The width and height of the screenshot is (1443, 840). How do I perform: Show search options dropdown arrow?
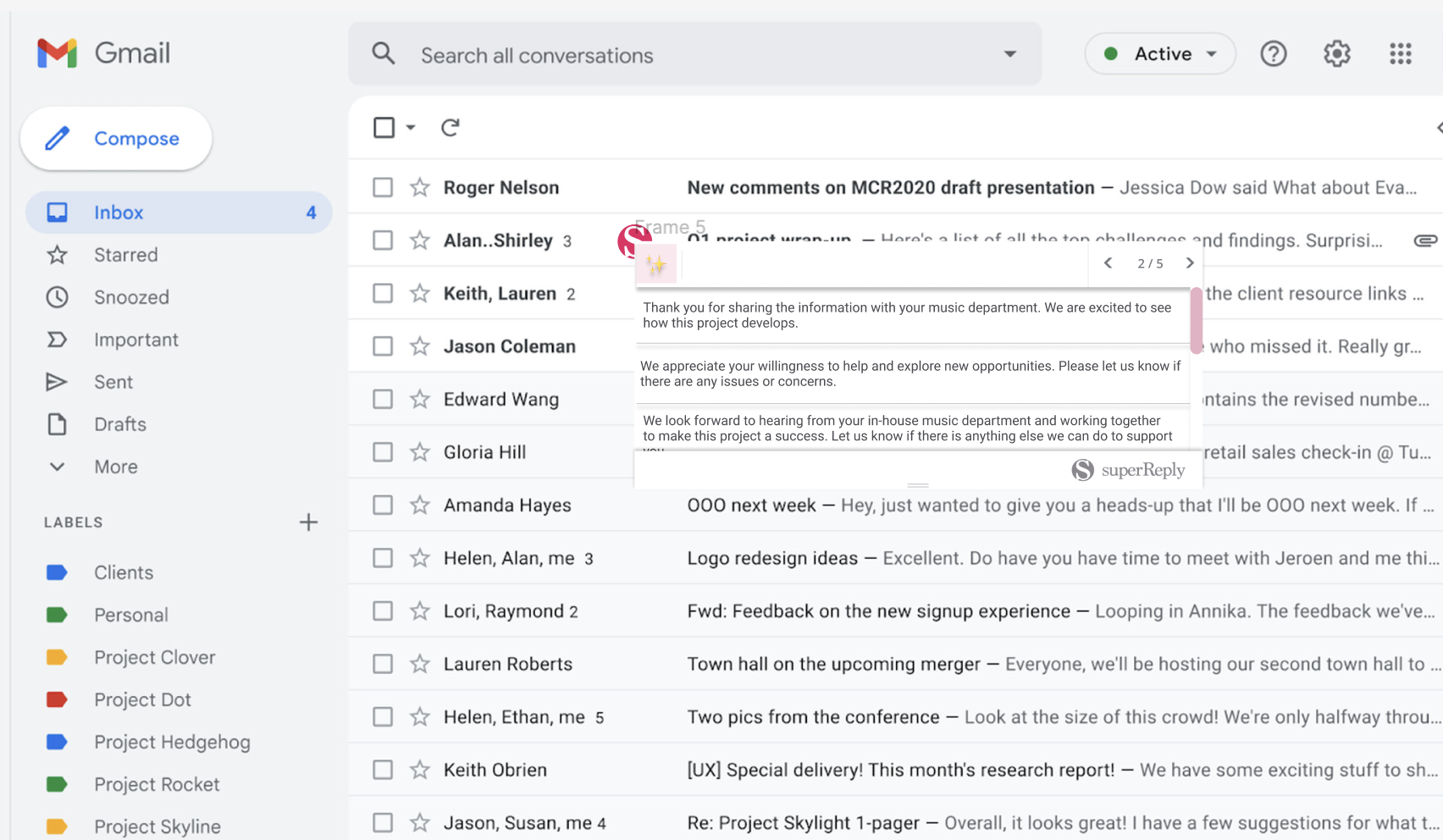click(1009, 54)
